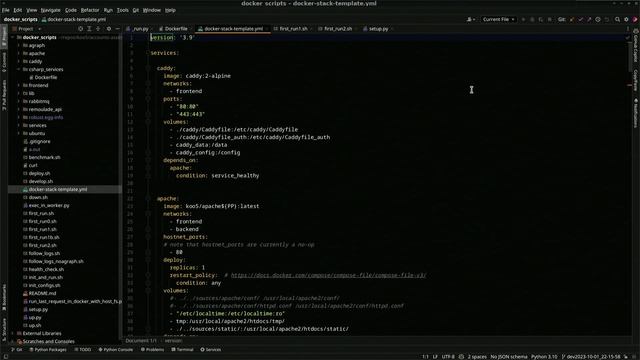Click the Search Everywhere magnifier icon
Screen dimensions: 640x360
pyautogui.click(x=618, y=19)
